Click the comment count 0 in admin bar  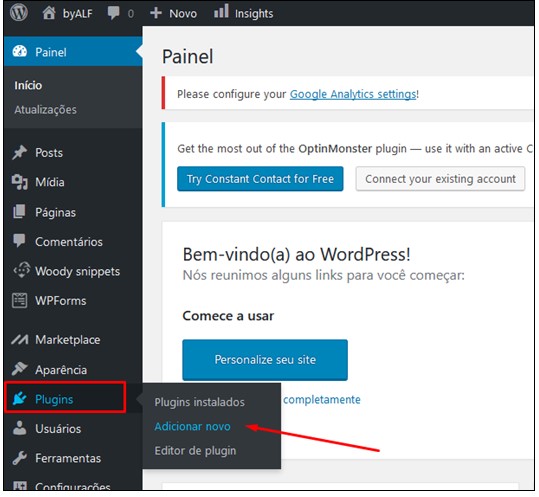tap(131, 14)
